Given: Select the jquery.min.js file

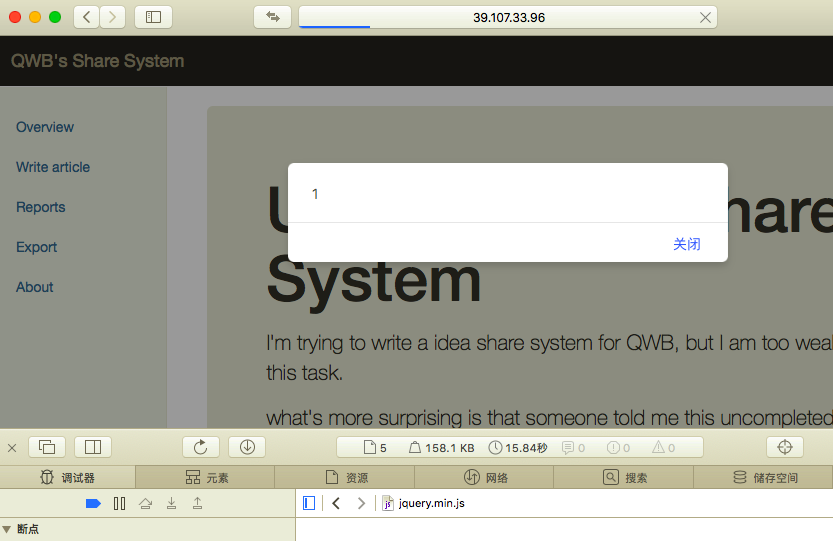Looking at the screenshot, I should 424,503.
